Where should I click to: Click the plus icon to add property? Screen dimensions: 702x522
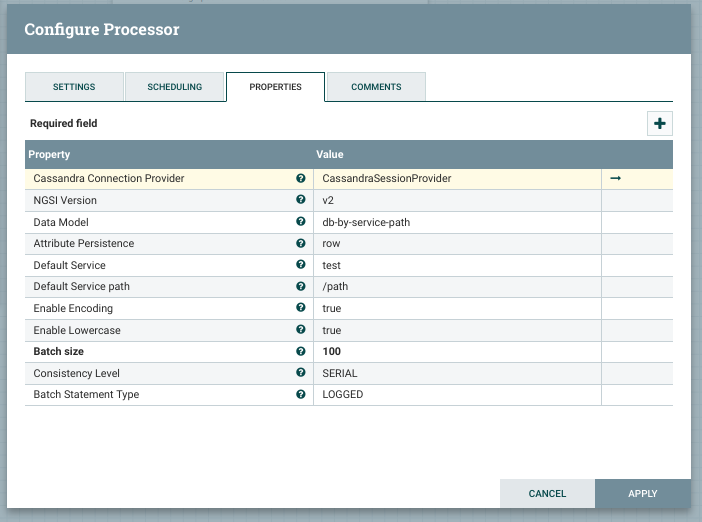(659, 124)
